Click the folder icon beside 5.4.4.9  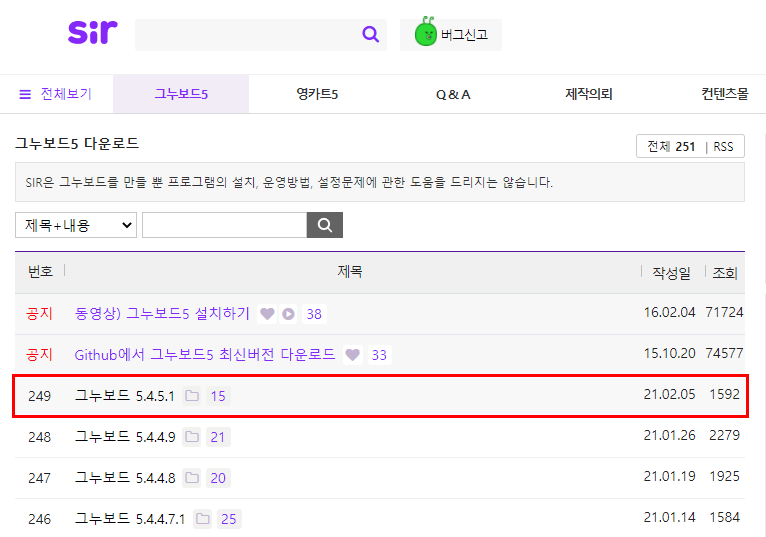tap(192, 437)
